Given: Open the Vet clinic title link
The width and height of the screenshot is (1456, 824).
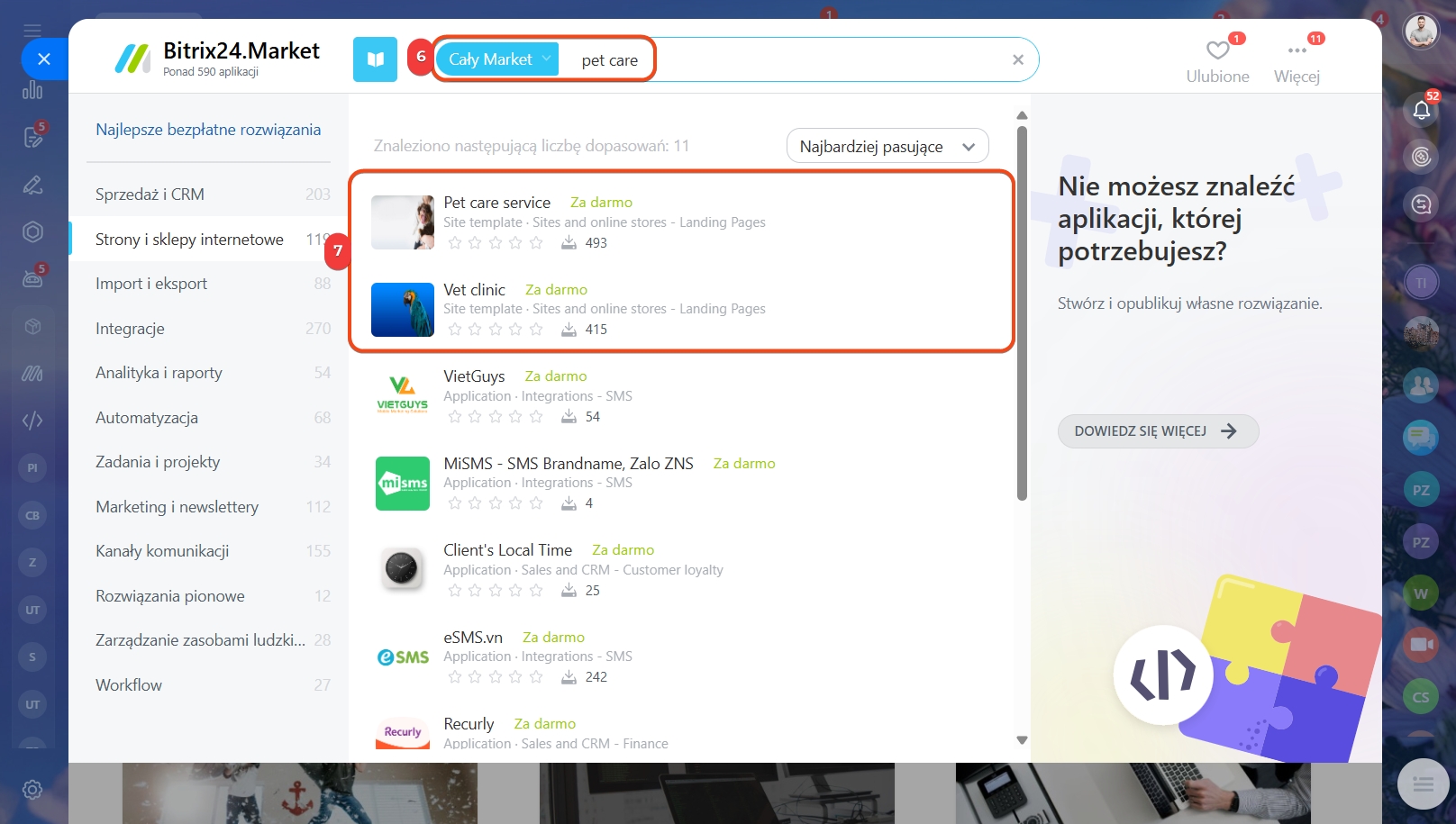Looking at the screenshot, I should coord(474,290).
